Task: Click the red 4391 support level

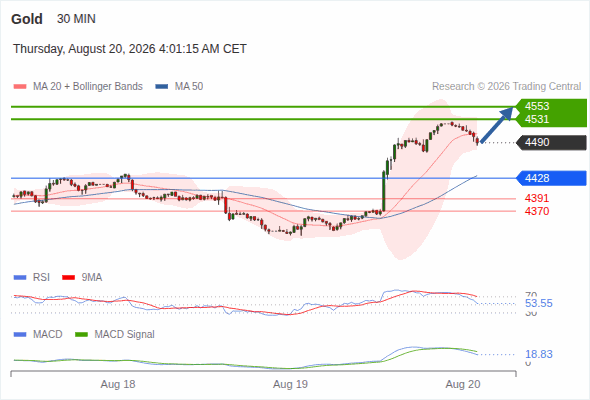Action: click(537, 198)
